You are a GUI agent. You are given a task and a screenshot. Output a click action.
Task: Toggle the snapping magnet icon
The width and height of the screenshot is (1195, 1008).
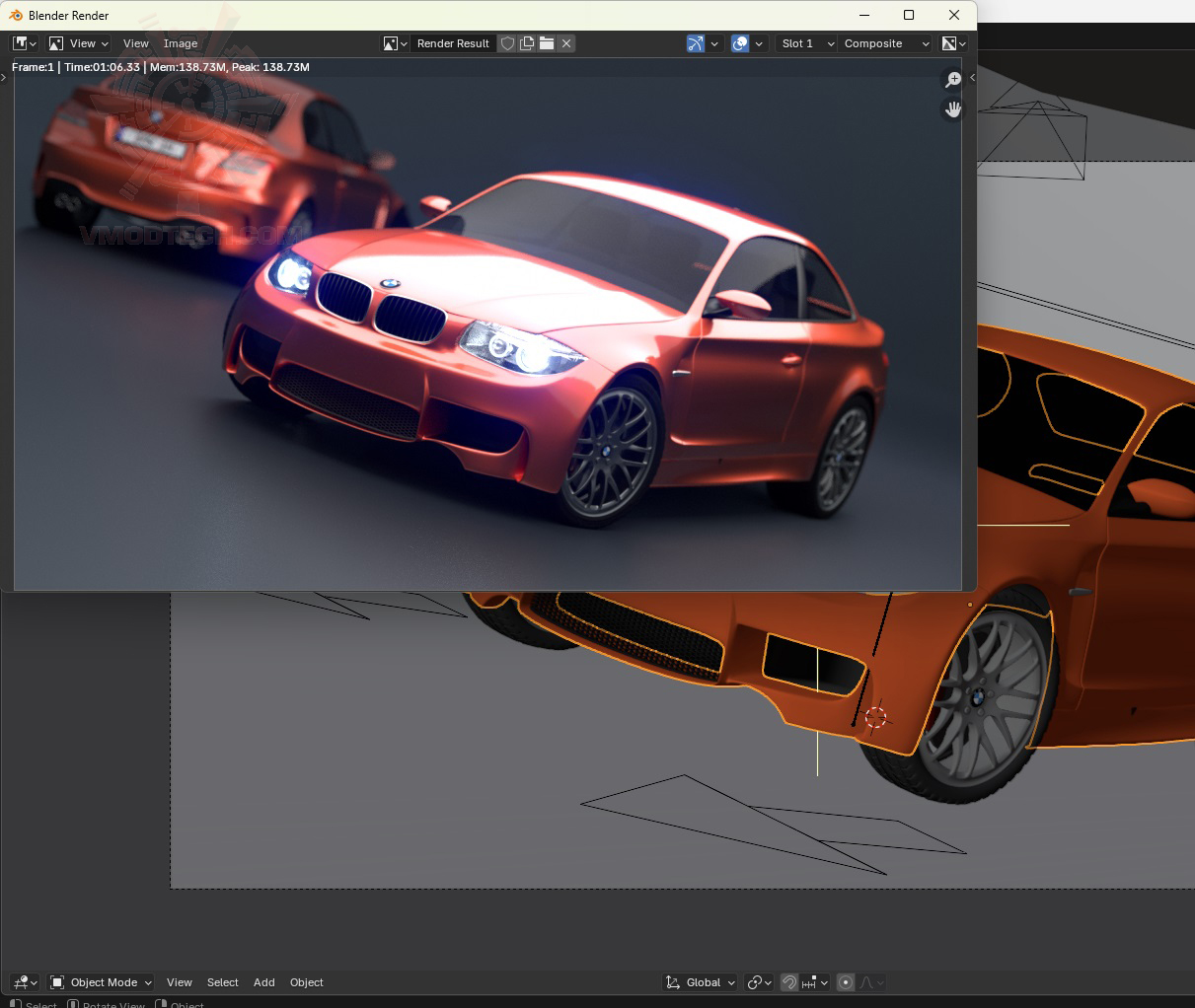[x=789, y=982]
